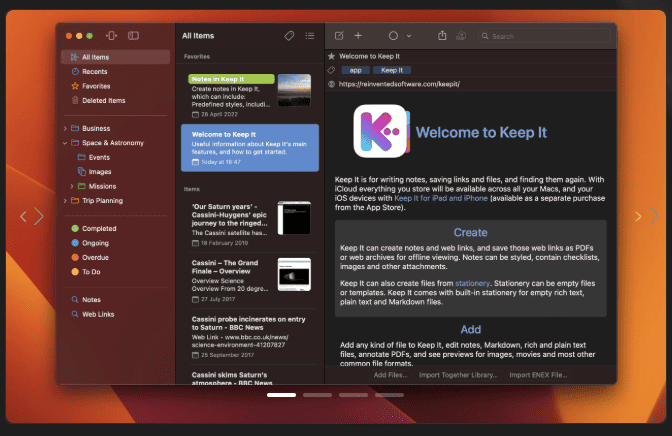
Task: Expand the Trip Planning folder chevron
Action: 65,201
